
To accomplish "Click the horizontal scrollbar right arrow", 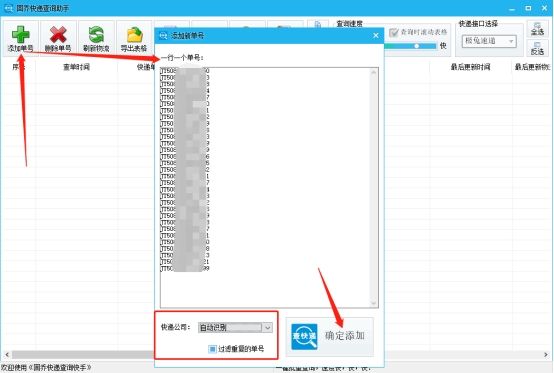I will pos(546,354).
